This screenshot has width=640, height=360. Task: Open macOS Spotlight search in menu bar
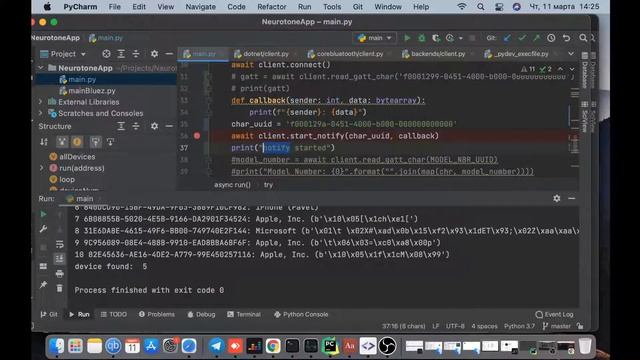[x=480, y=7]
